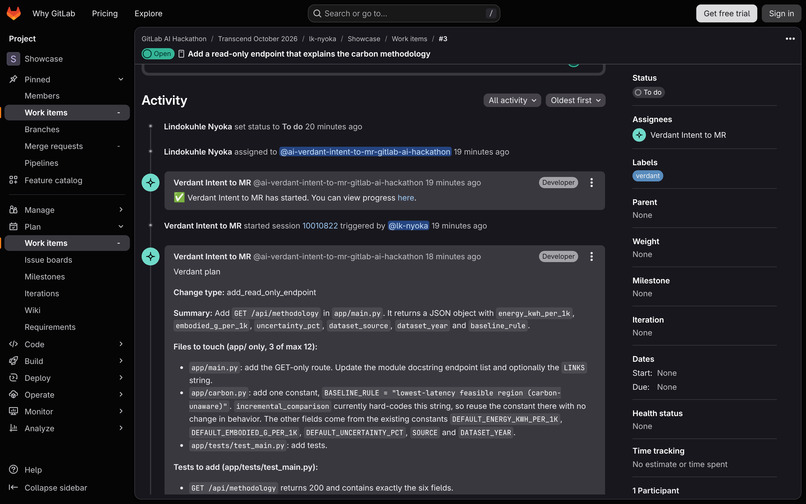The width and height of the screenshot is (806, 504).
Task: Open Requirements under Plan
Action: 50,327
